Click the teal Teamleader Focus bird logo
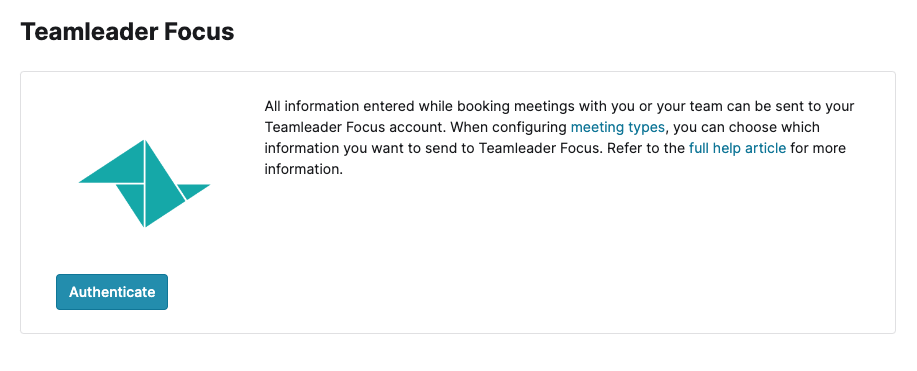This screenshot has width=917, height=371. (x=144, y=183)
